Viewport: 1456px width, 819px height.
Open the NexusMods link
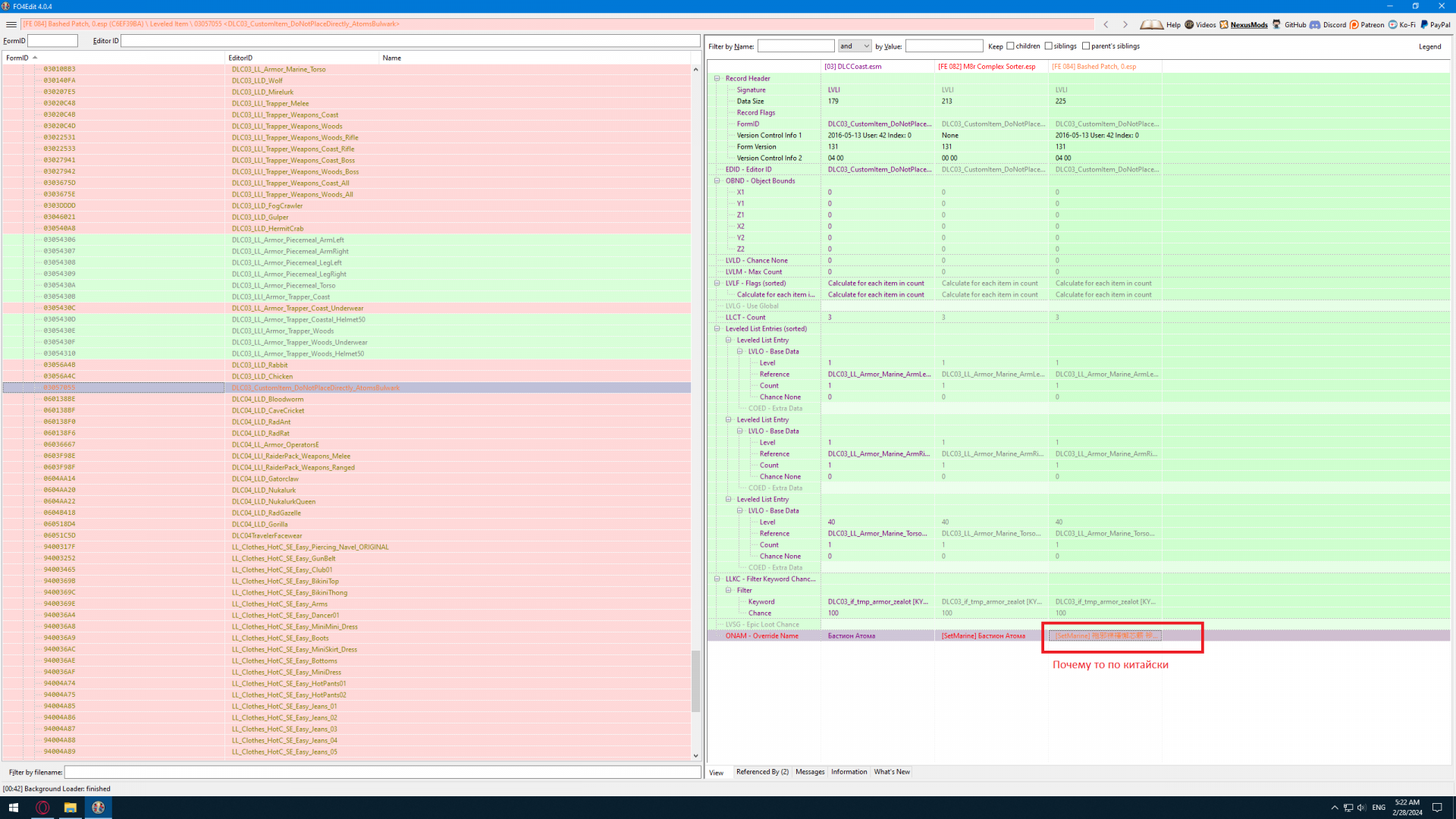pos(1248,24)
